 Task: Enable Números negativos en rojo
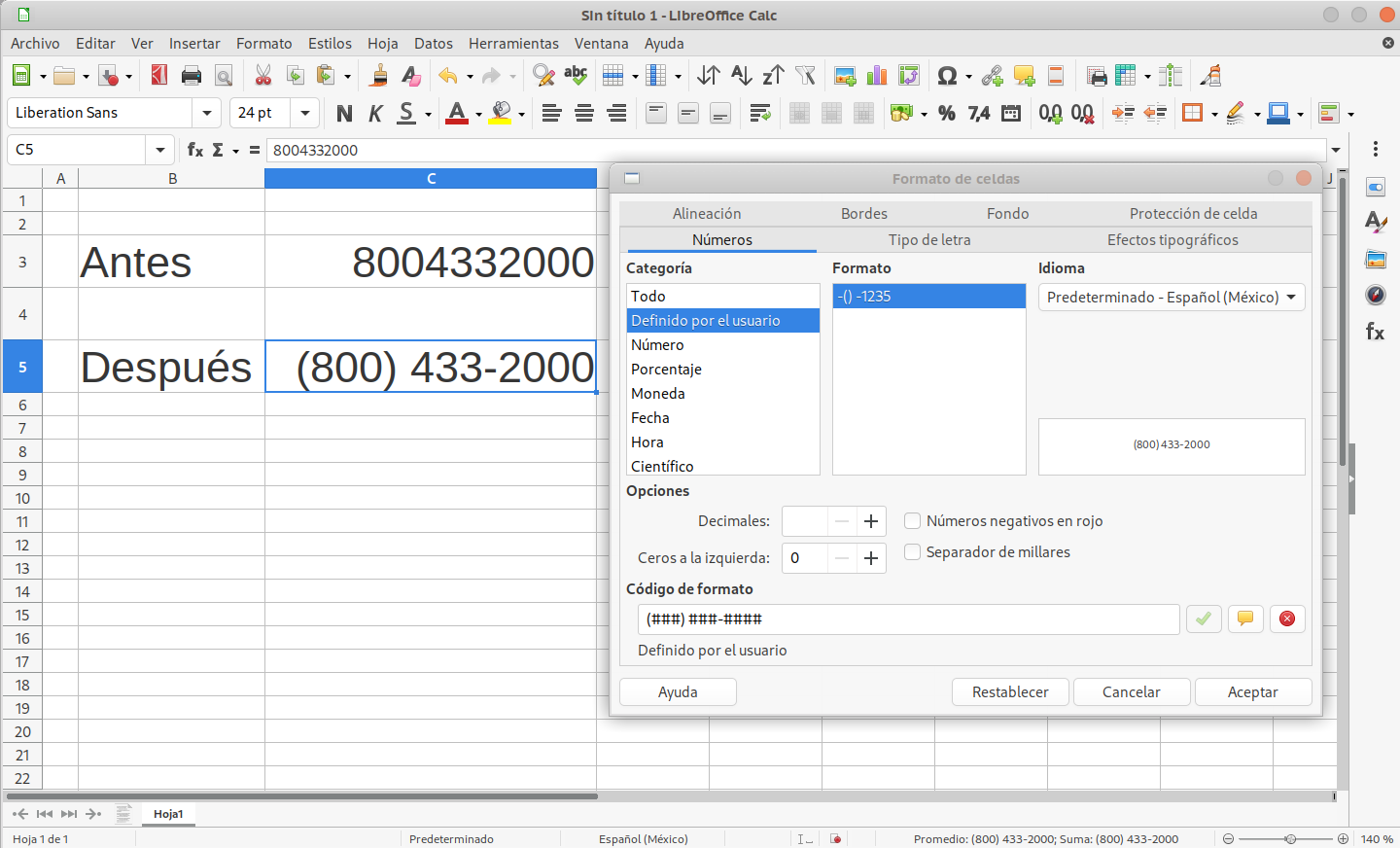pyautogui.click(x=912, y=520)
